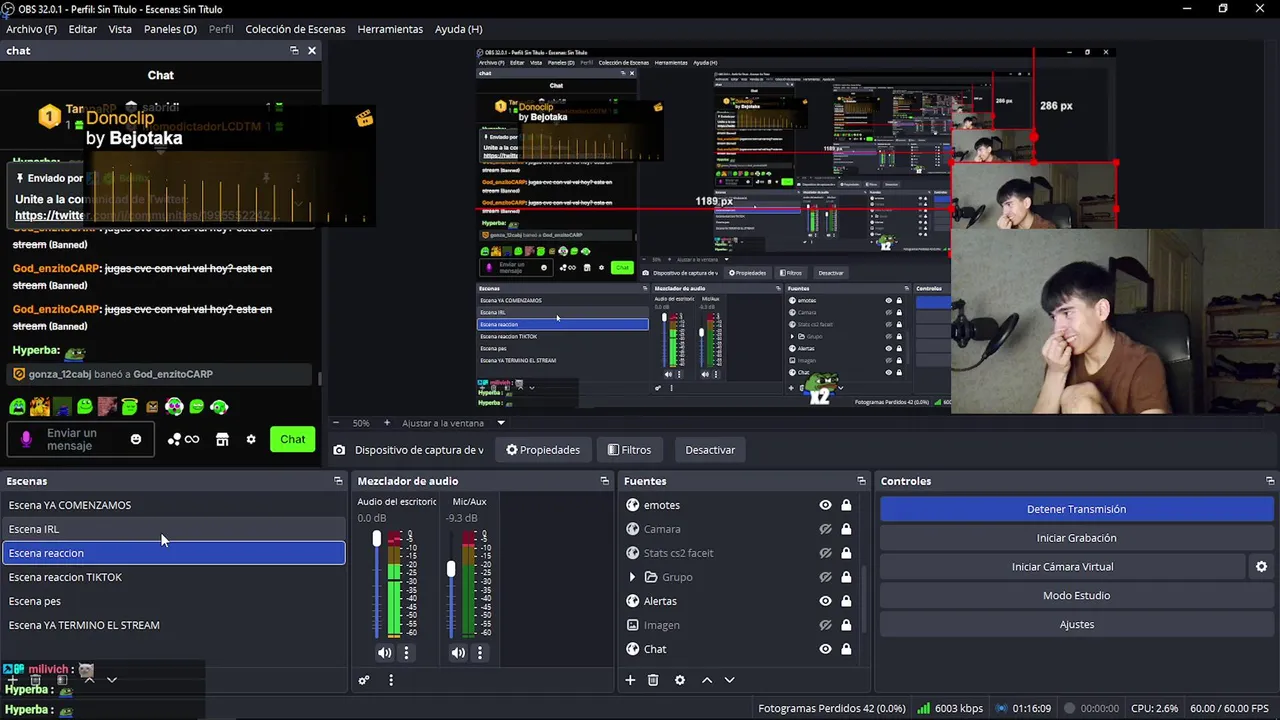This screenshot has height=720, width=1280.
Task: Move source up in Fuentes list
Action: pyautogui.click(x=707, y=680)
